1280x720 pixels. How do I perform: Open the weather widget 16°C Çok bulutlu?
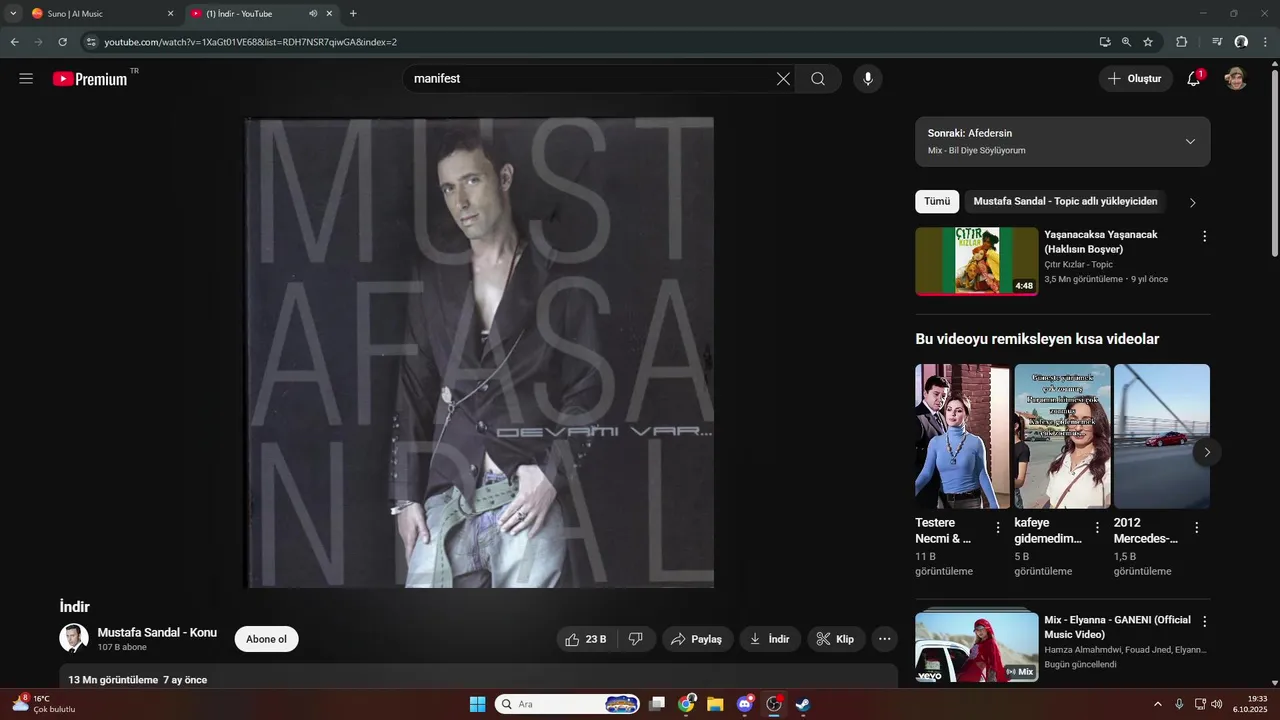(44, 704)
